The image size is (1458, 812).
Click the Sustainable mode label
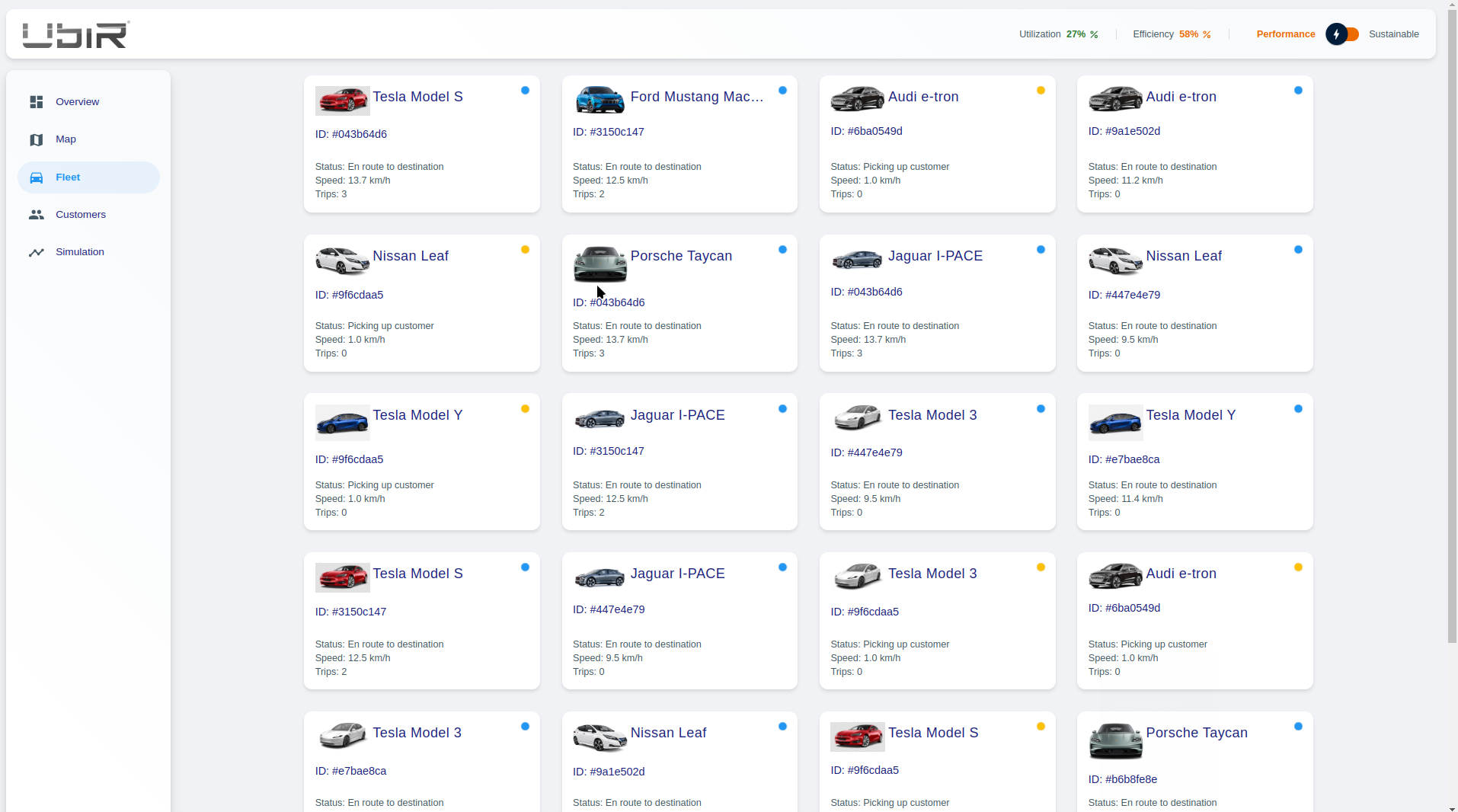[1394, 34]
